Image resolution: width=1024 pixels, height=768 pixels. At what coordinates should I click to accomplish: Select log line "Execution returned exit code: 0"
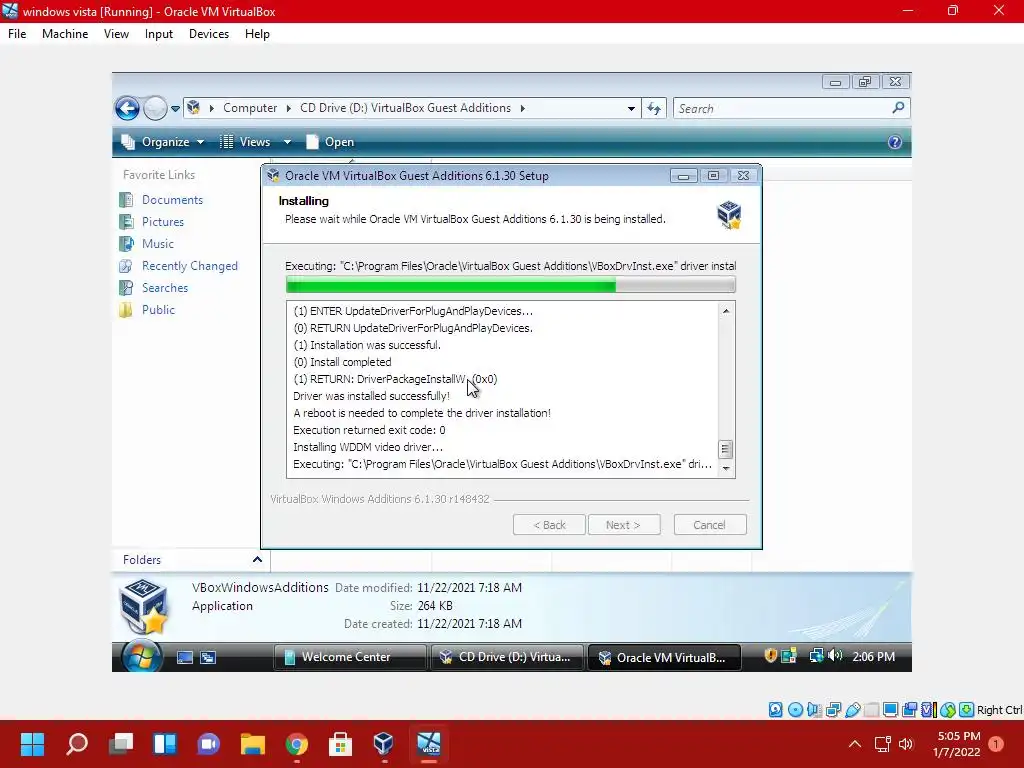coord(369,430)
